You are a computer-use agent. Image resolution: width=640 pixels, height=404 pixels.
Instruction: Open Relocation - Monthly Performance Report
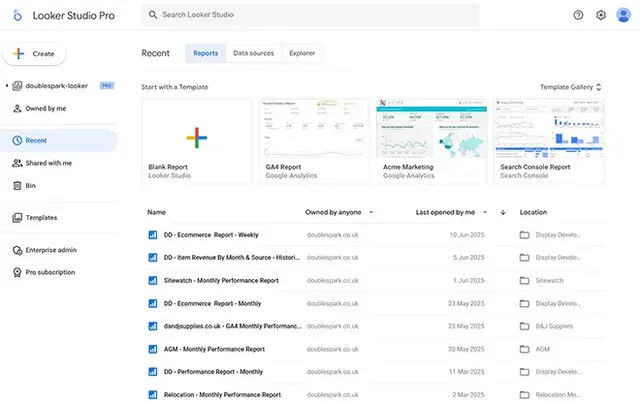pyautogui.click(x=222, y=395)
